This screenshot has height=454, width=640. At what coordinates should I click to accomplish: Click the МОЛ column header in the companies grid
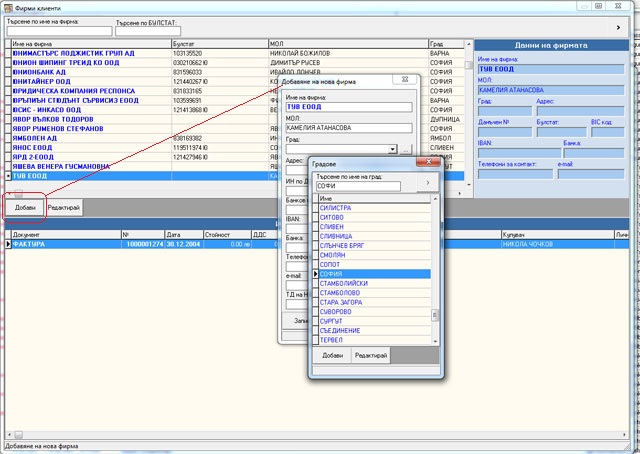coord(348,44)
